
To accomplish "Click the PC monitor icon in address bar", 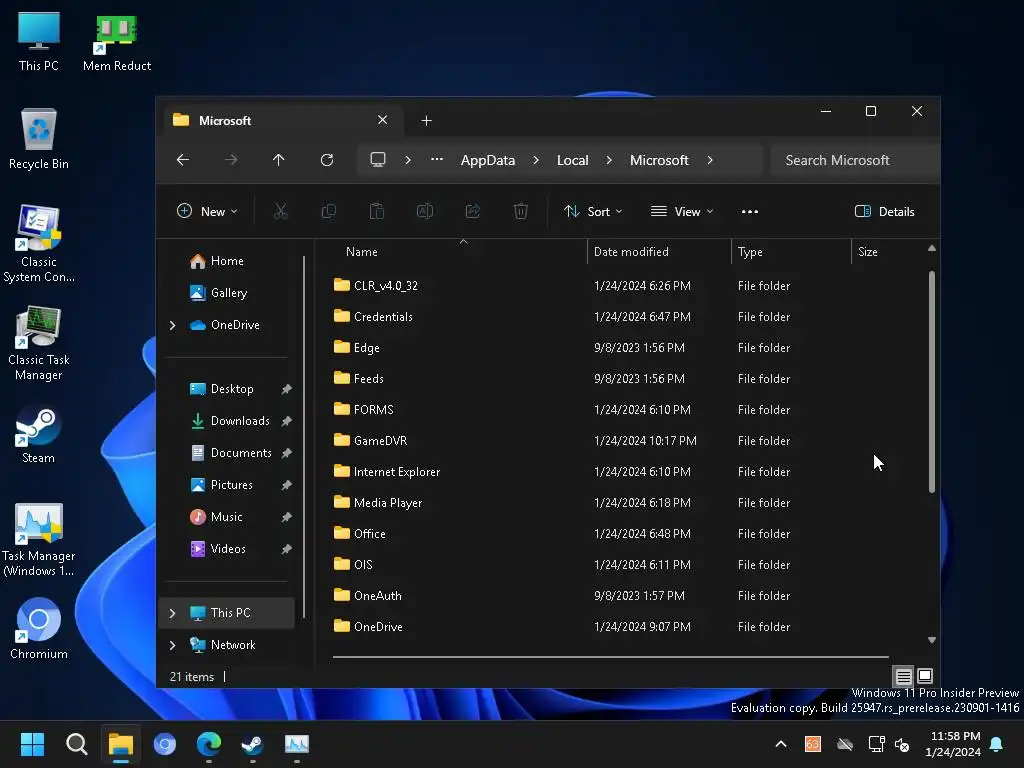I will pyautogui.click(x=378, y=160).
